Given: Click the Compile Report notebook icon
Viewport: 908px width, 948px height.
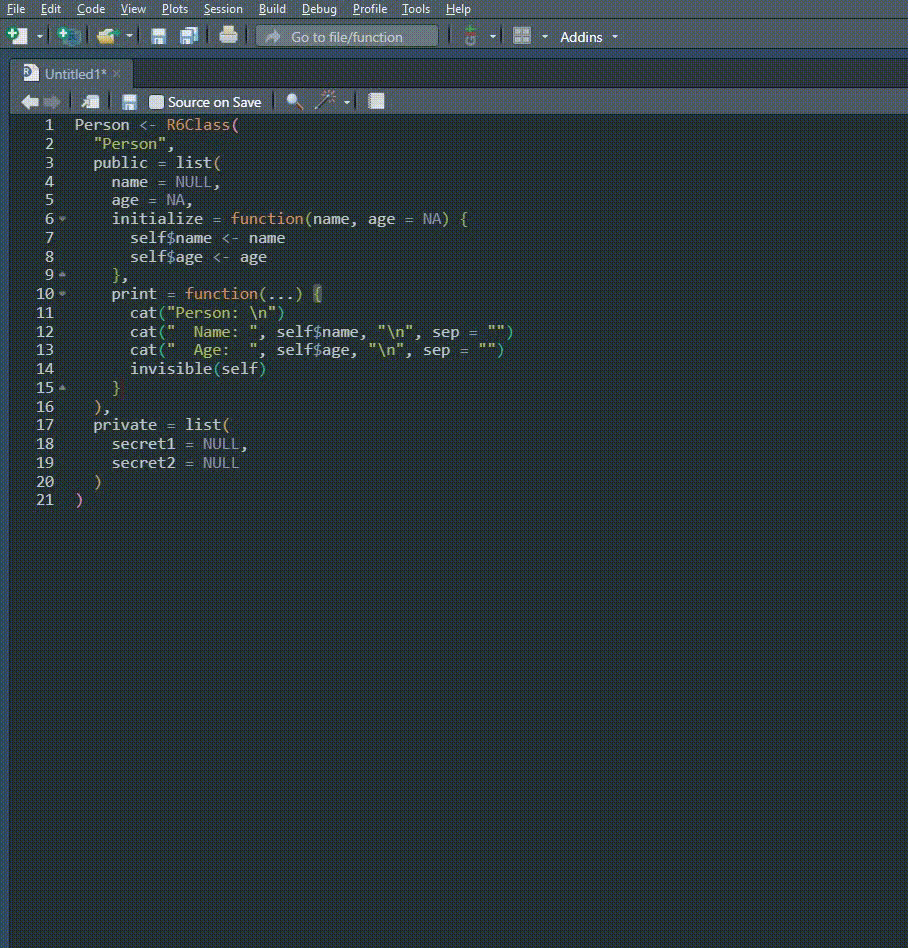Looking at the screenshot, I should tap(376, 101).
